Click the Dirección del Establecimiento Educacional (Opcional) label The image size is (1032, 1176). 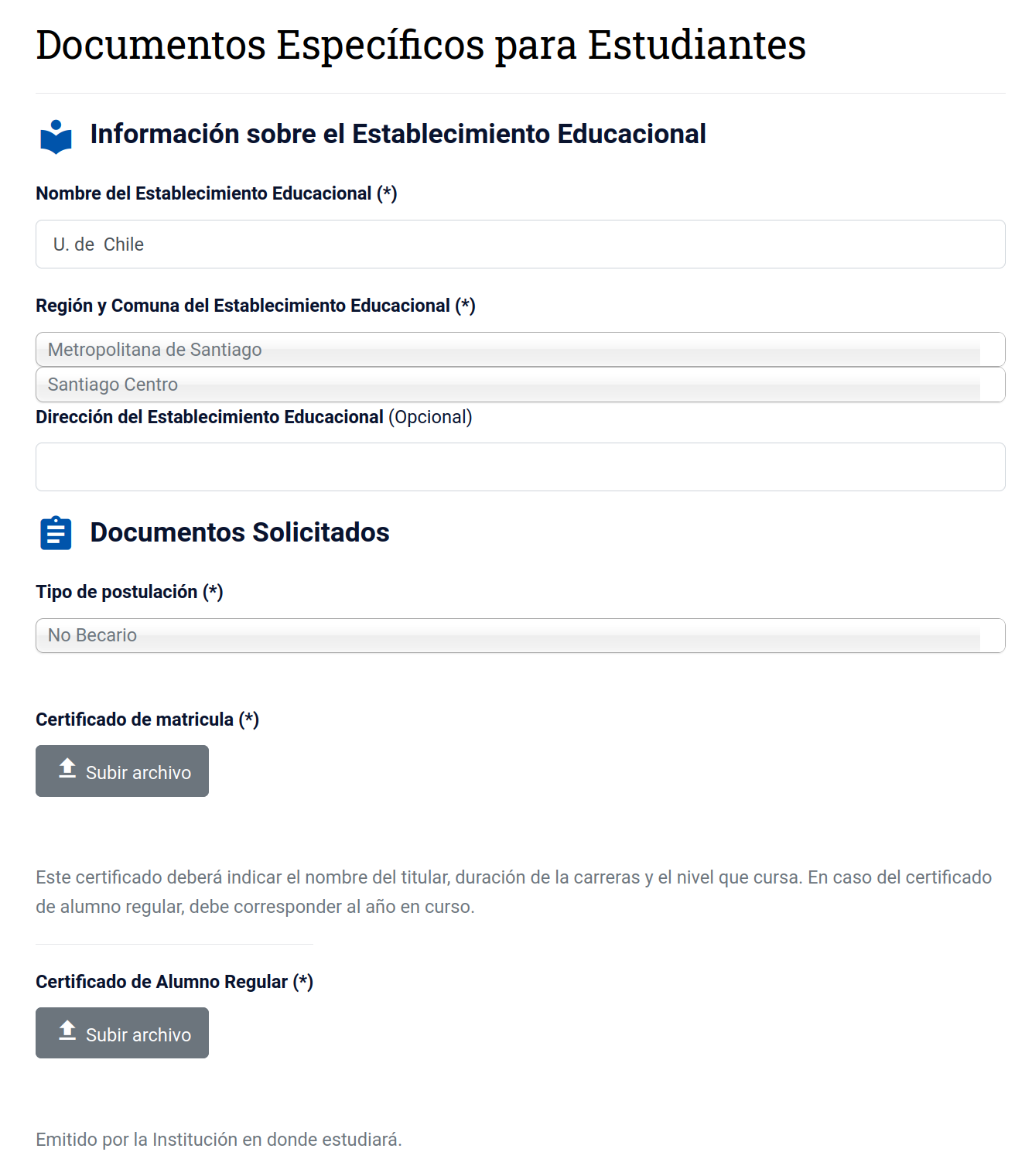tap(254, 417)
